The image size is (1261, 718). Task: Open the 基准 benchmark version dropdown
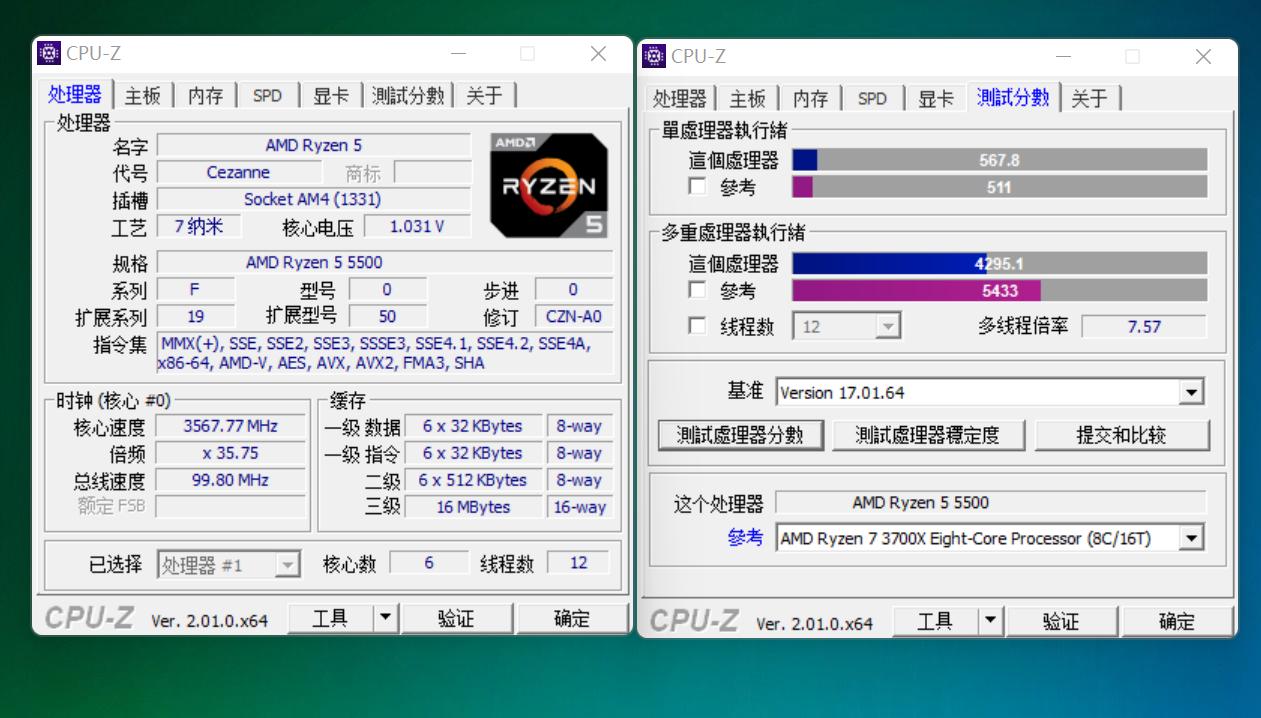(x=1191, y=391)
